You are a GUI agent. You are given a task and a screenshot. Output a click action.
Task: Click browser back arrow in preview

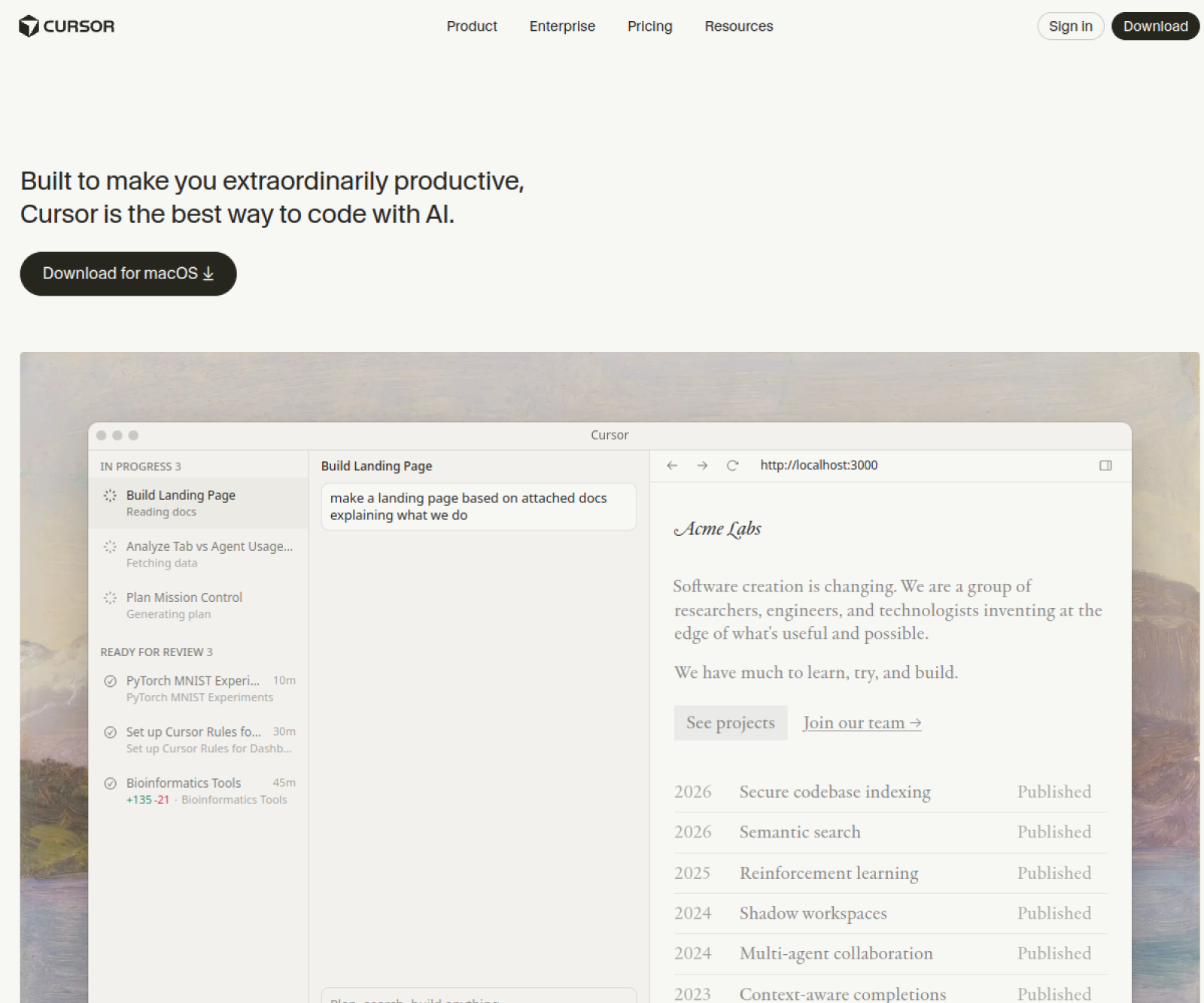[672, 466]
